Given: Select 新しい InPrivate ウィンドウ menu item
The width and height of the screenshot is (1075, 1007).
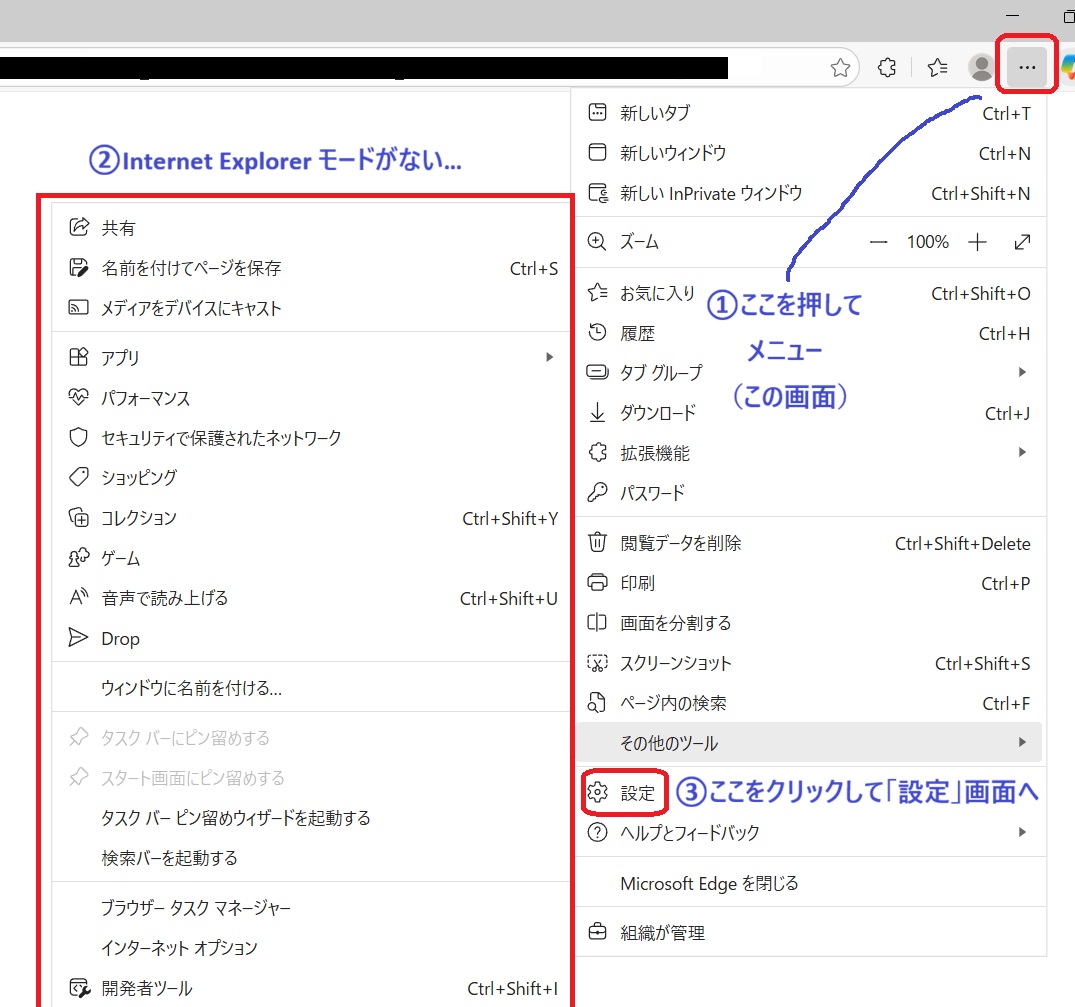Looking at the screenshot, I should 710,193.
